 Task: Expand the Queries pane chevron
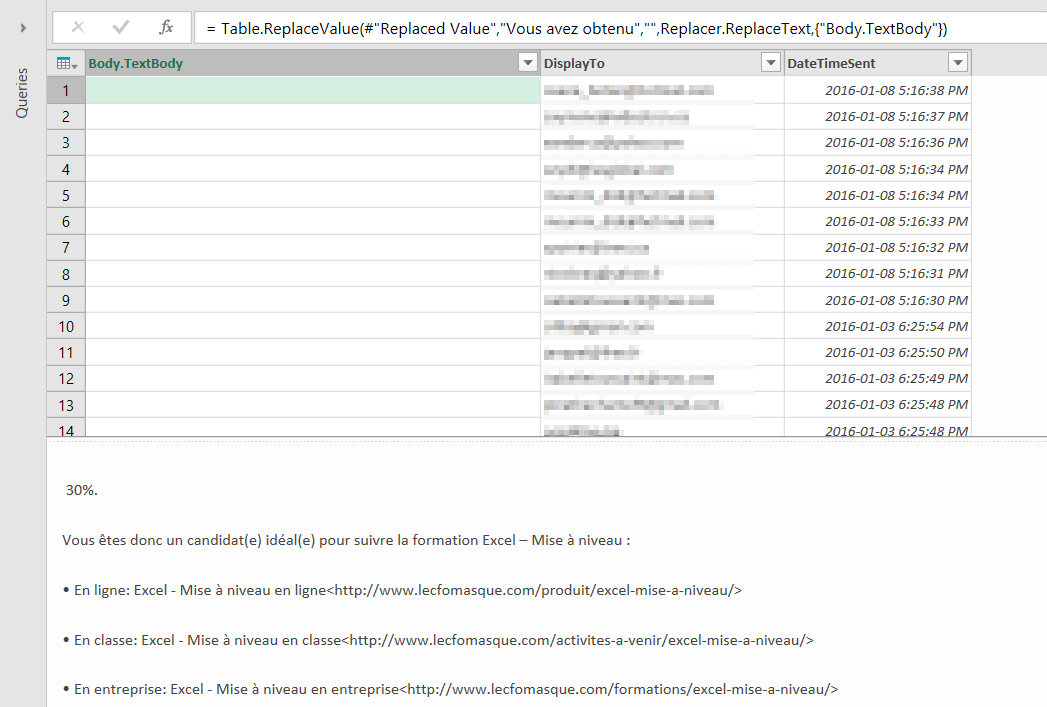click(x=22, y=28)
